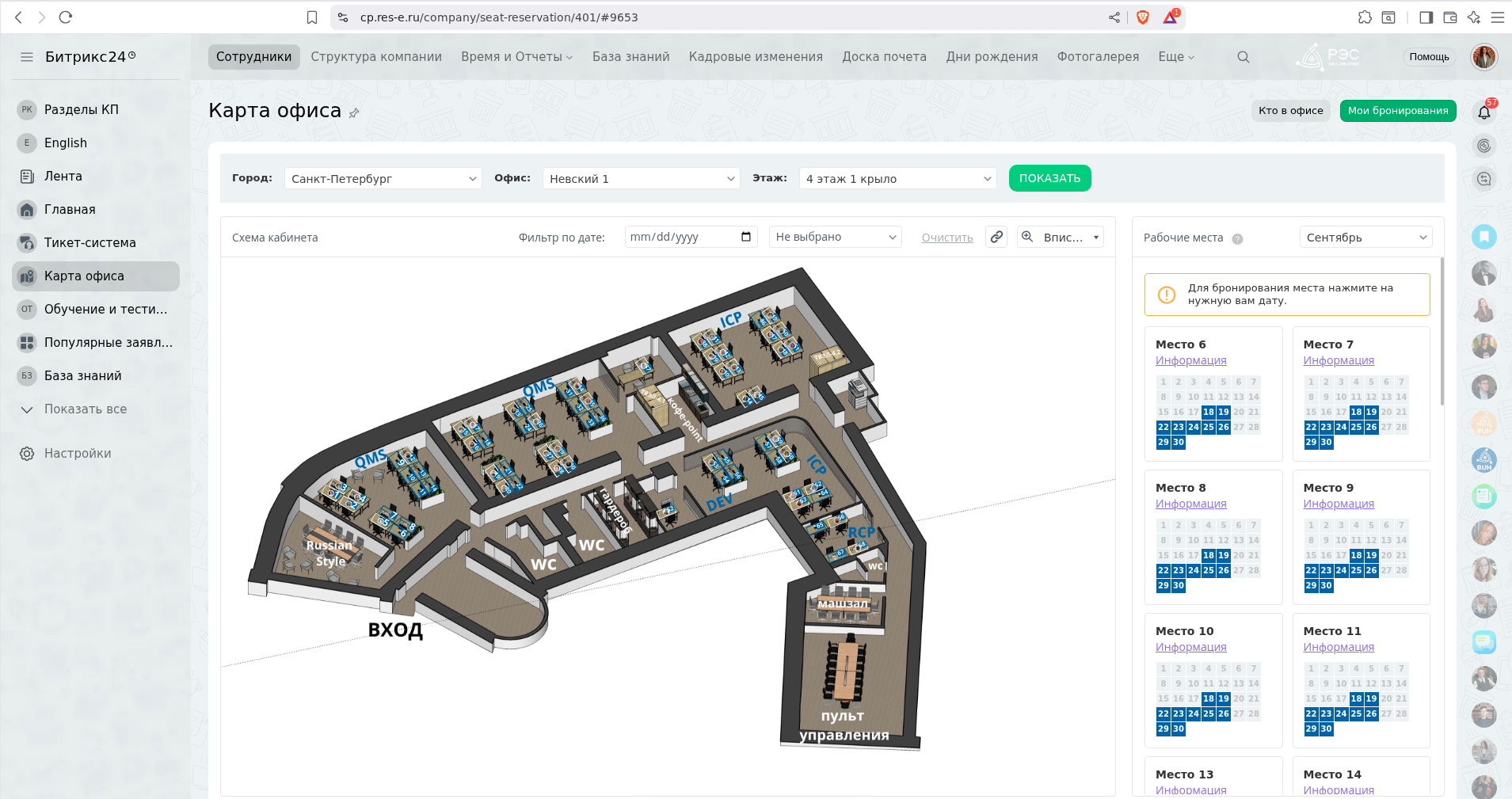The width and height of the screenshot is (1512, 799).
Task: Click the notifications bell icon
Action: 1483,112
